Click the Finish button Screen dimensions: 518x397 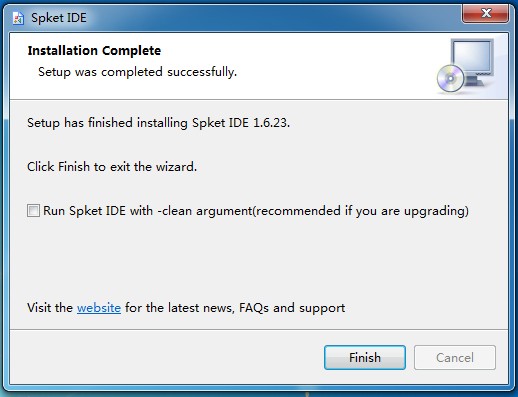365,358
